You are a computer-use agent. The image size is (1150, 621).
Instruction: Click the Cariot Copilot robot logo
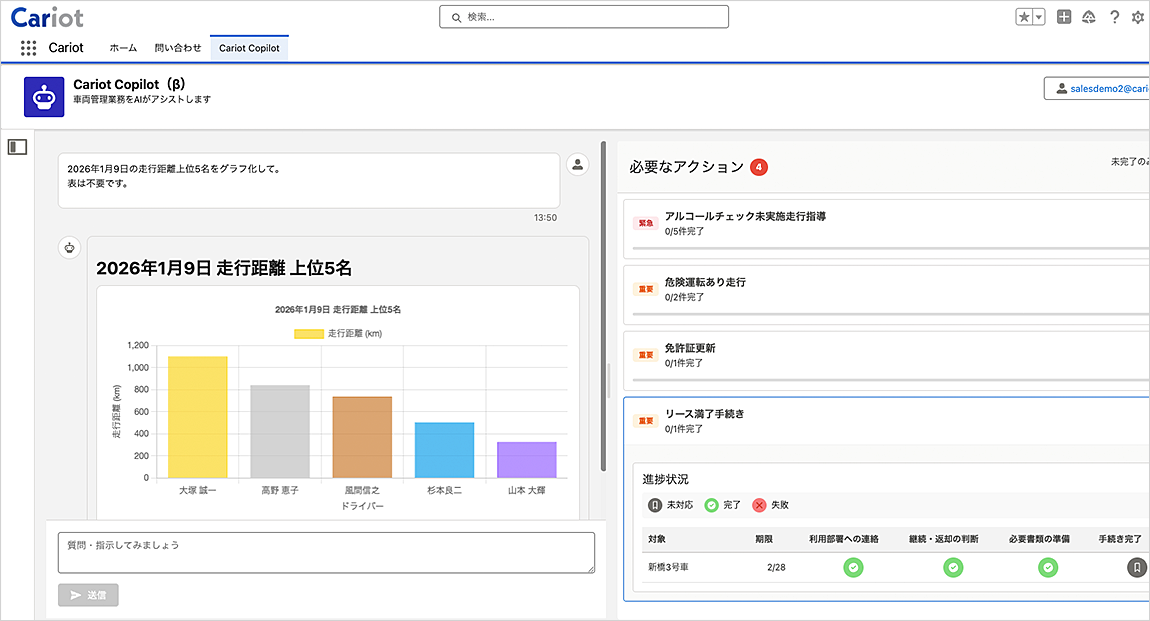[44, 96]
